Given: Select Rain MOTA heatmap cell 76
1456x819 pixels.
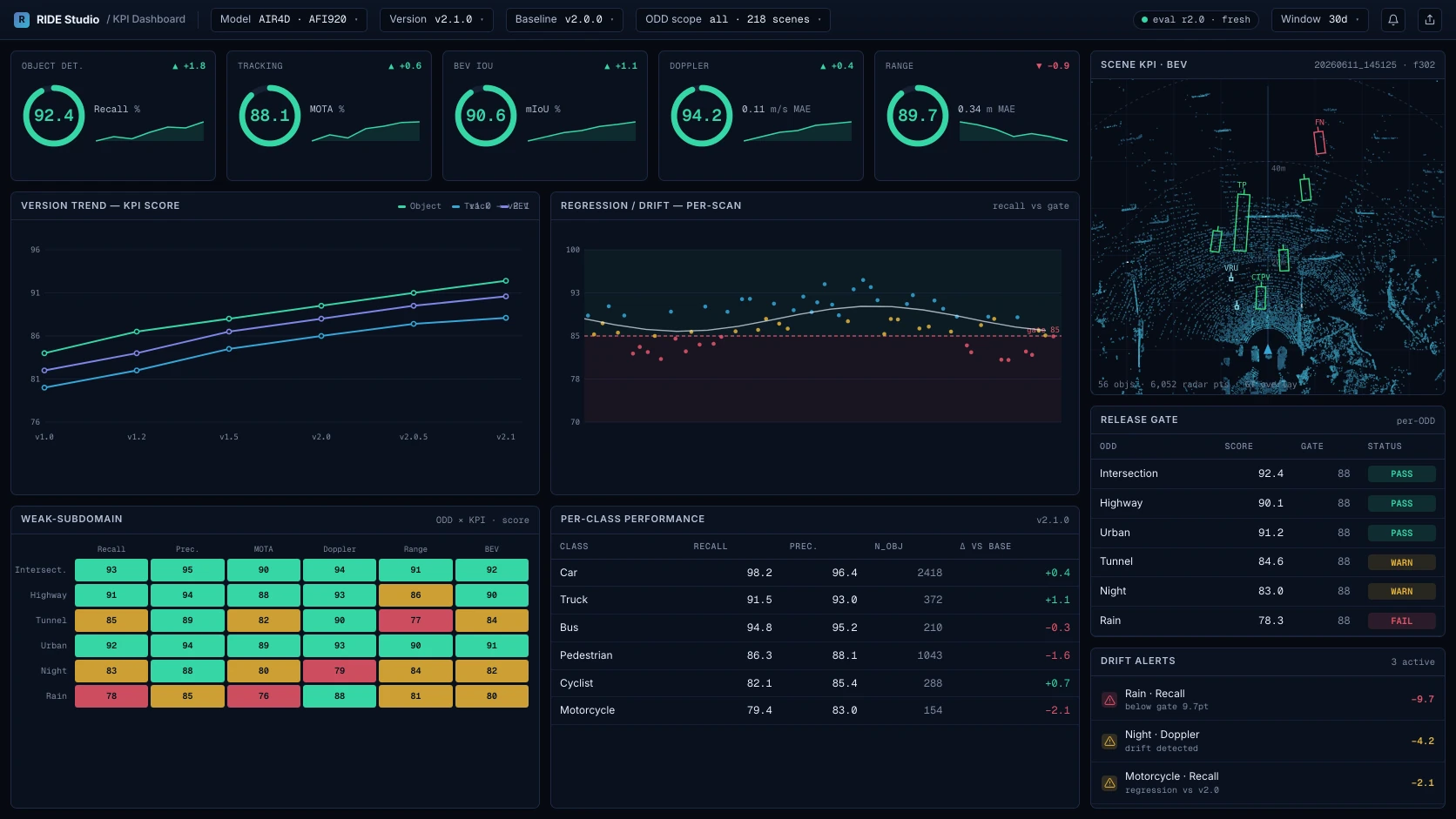Looking at the screenshot, I should [x=264, y=696].
